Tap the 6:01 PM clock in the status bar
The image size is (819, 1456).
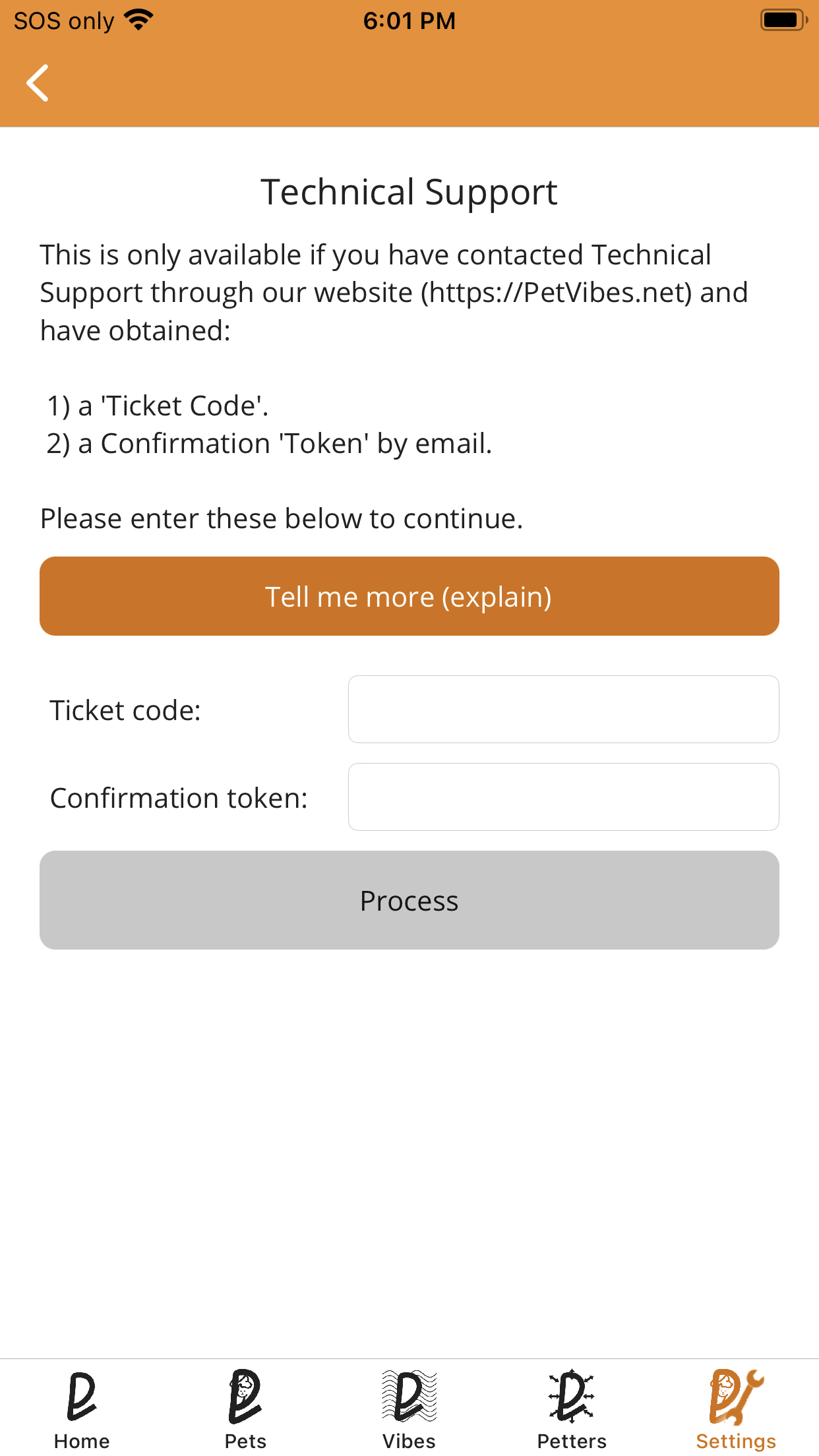(409, 20)
